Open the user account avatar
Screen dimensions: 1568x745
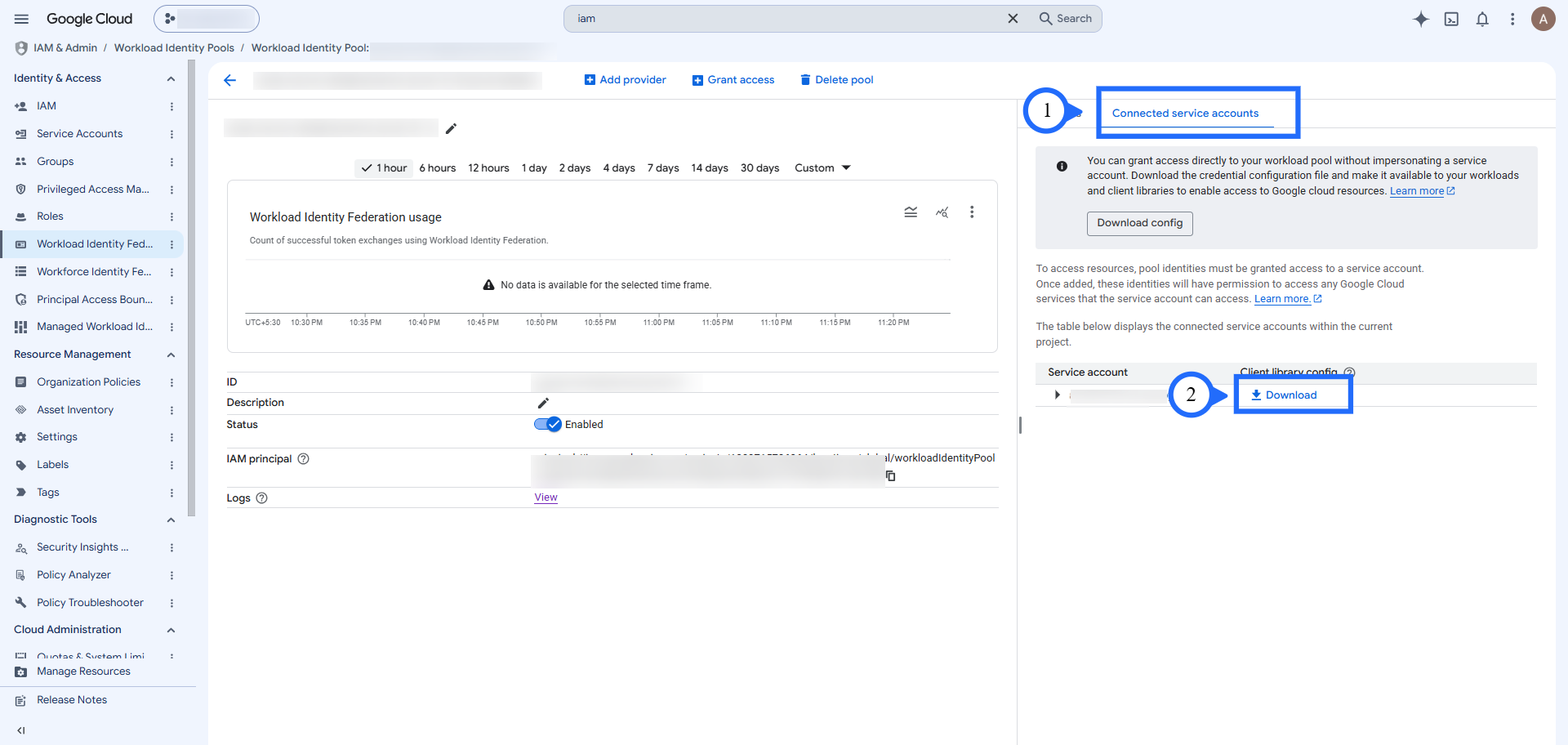(x=1543, y=19)
